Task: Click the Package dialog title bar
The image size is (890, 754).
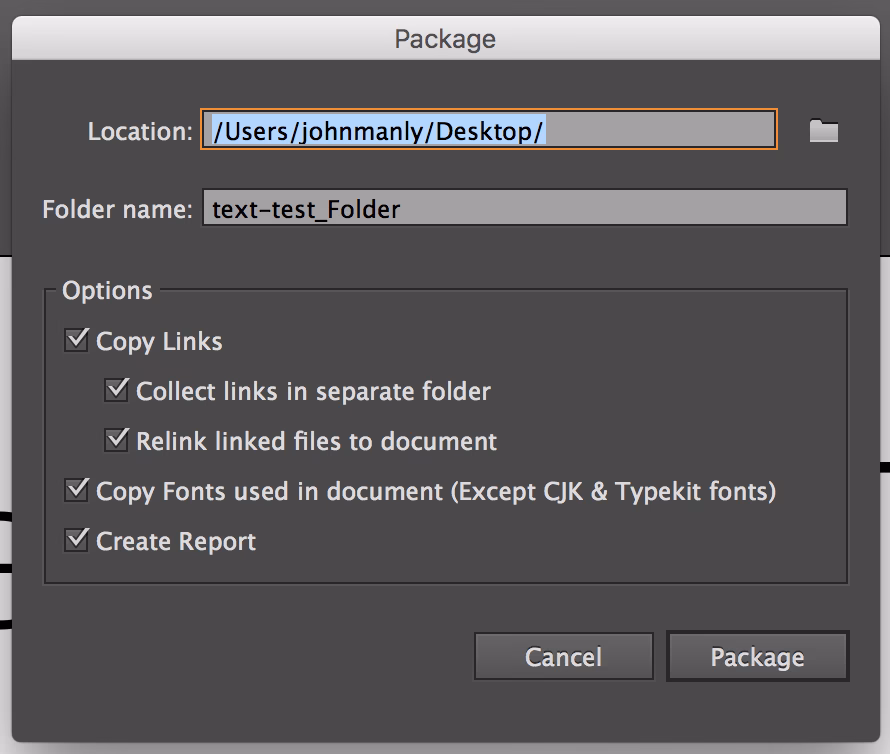Action: [x=445, y=39]
